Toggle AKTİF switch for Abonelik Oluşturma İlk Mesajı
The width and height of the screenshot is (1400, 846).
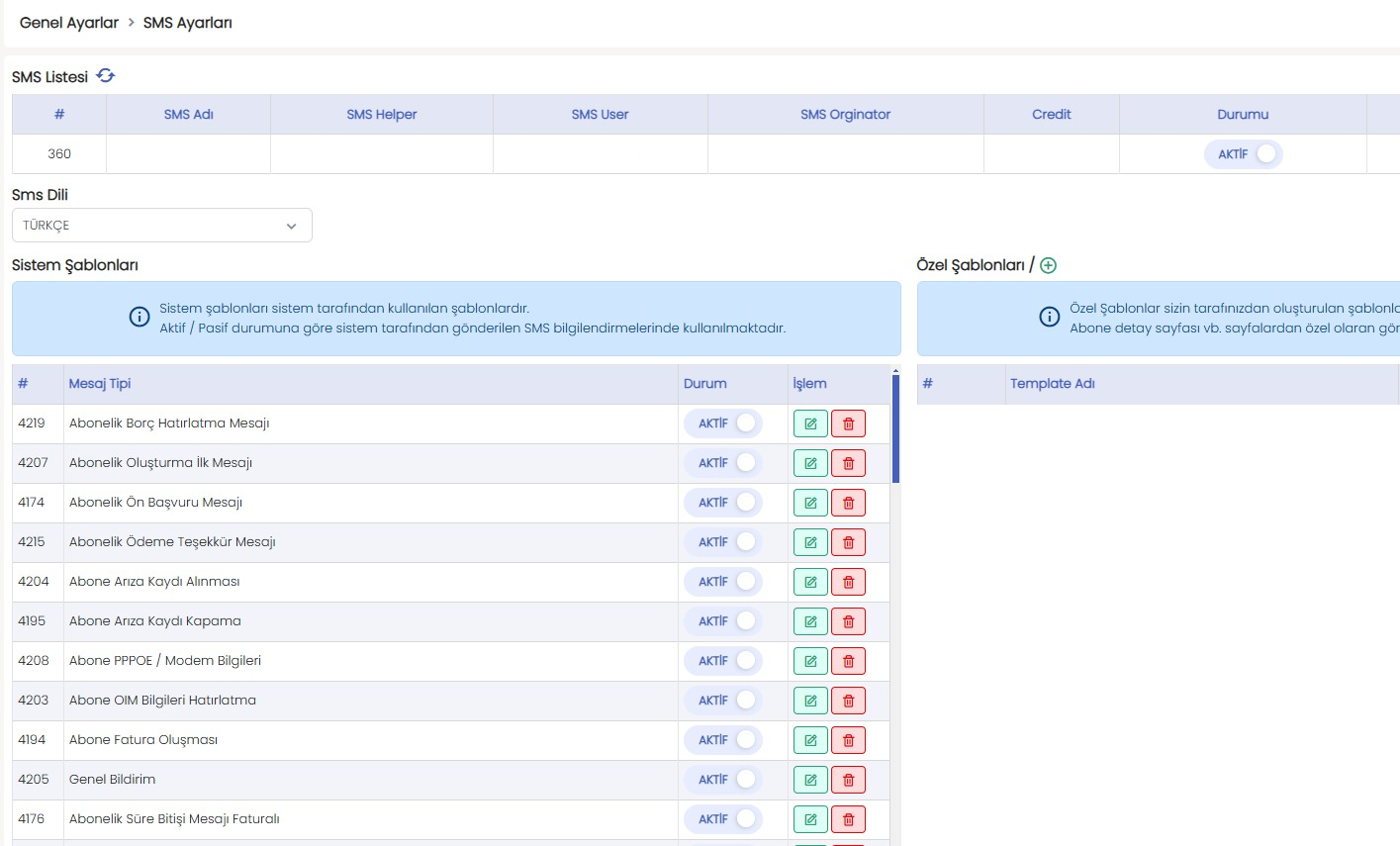tap(723, 463)
